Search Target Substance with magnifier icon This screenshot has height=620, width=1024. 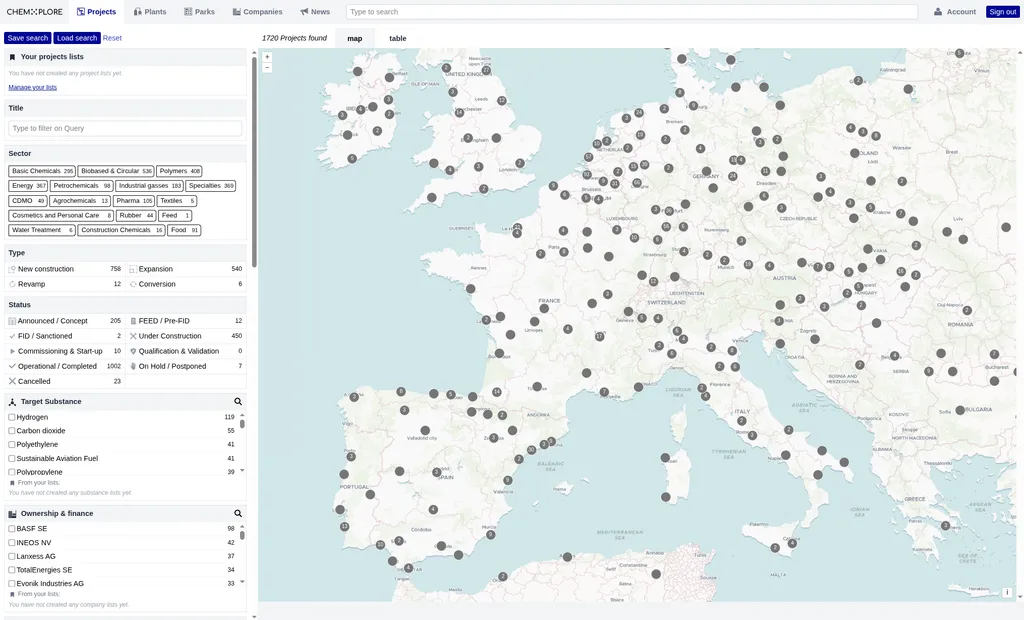(238, 402)
